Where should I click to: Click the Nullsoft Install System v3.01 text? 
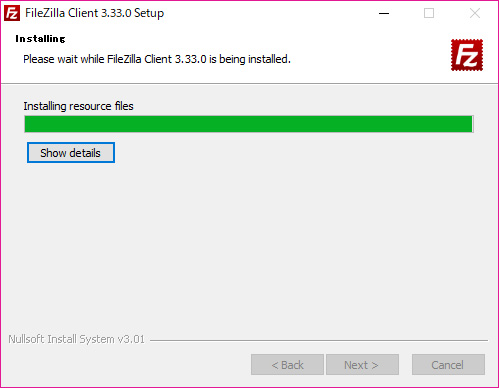coord(76,339)
